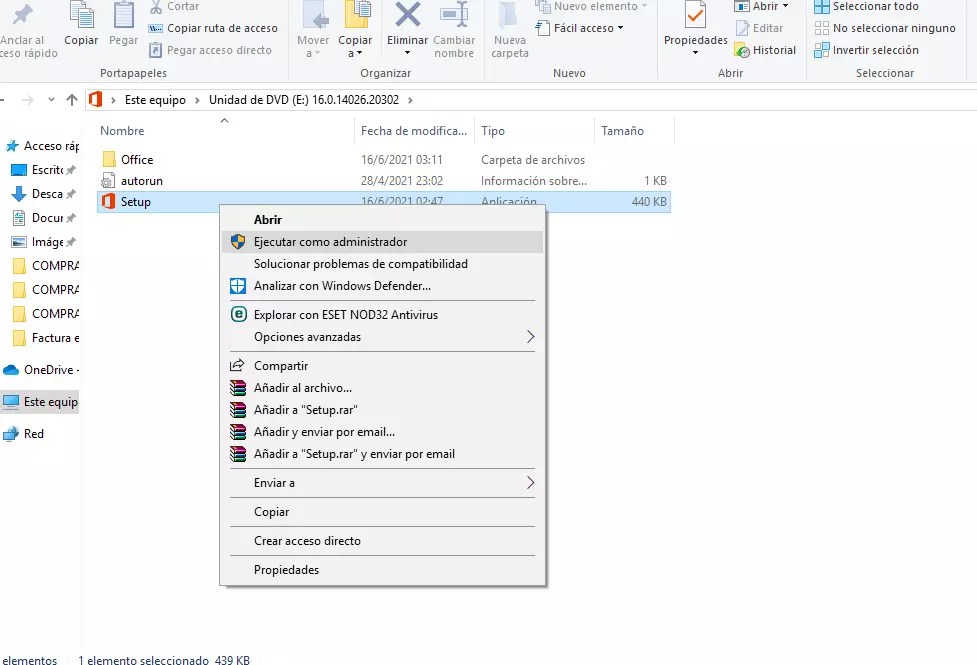Sort files by clicking the Nombre column header
Image resolution: width=977 pixels, height=665 pixels.
(121, 130)
